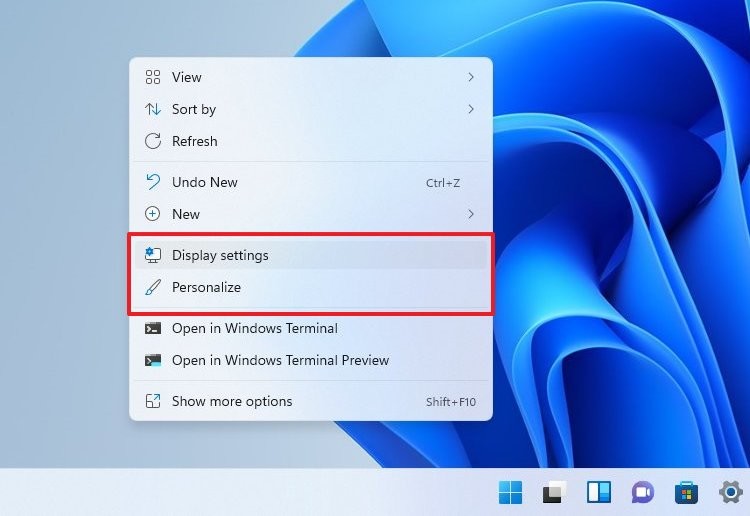Click the Display settings monitor icon
This screenshot has height=516, width=750.
(153, 255)
